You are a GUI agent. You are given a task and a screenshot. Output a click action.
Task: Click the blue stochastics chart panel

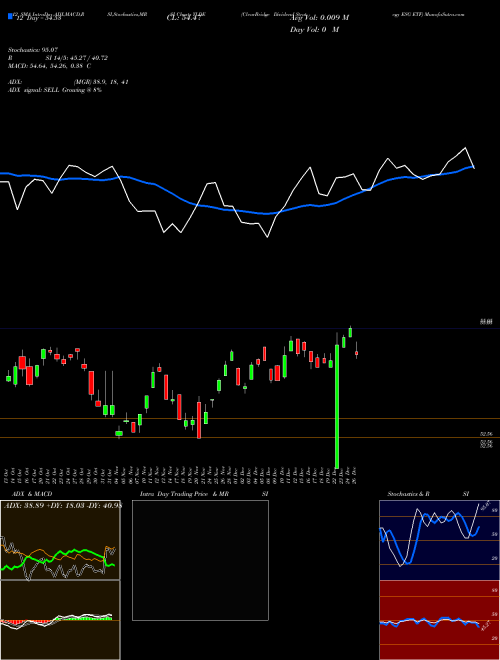[x=439, y=540]
